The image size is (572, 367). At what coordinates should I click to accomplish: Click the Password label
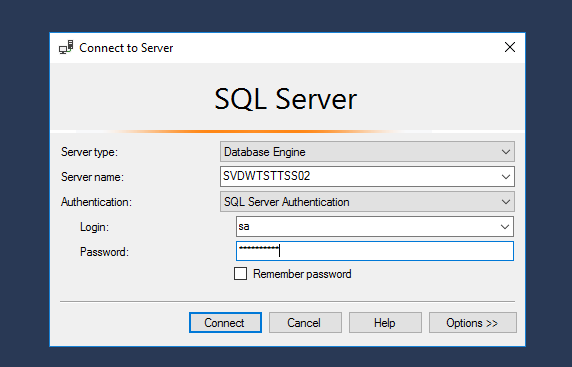click(104, 252)
